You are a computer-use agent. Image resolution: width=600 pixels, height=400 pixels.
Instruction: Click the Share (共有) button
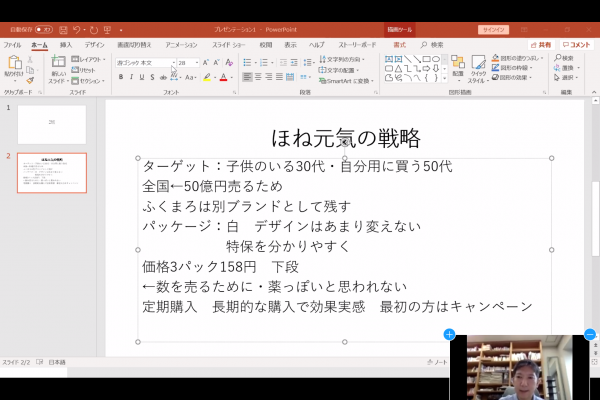[x=541, y=45]
